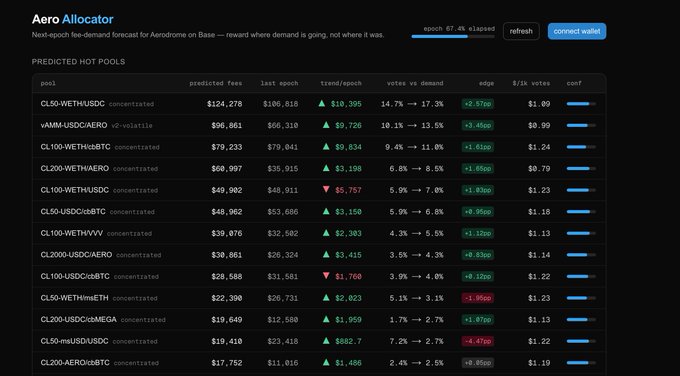
Task: Select the CL100-WETH/cbBTC pool name
Action: pos(75,147)
